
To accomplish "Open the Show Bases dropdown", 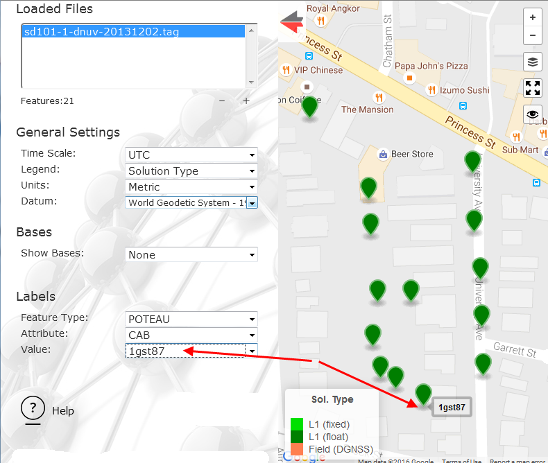I will click(191, 255).
